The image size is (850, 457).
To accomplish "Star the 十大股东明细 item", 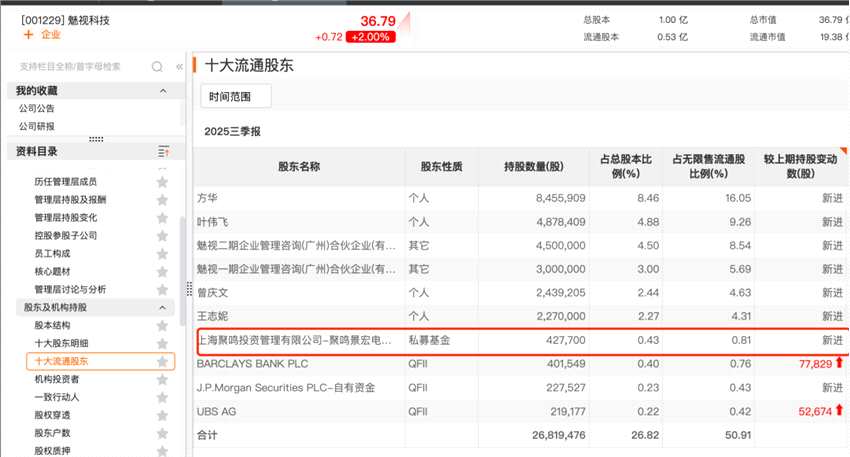I will 162,343.
